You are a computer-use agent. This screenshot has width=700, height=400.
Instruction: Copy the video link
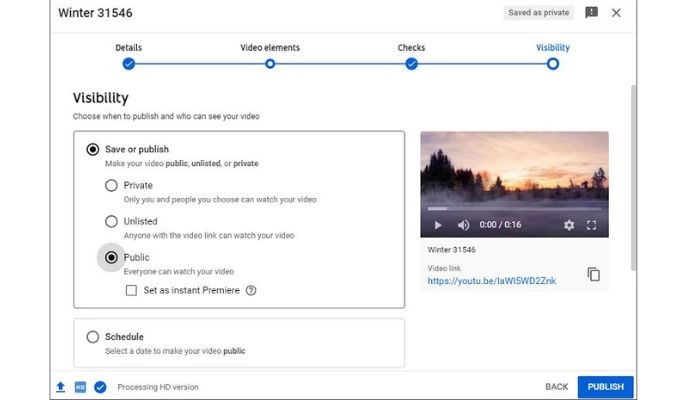593,274
